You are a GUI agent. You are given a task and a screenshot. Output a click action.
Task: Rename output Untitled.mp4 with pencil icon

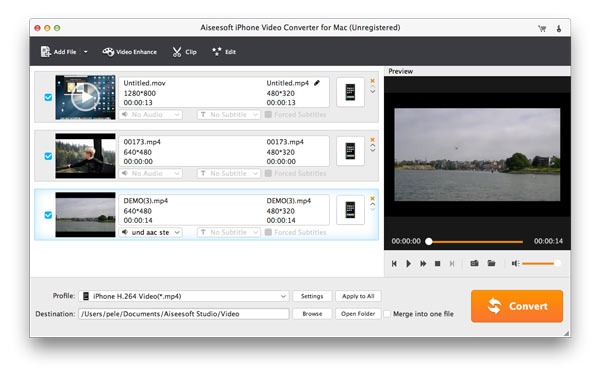click(x=317, y=83)
